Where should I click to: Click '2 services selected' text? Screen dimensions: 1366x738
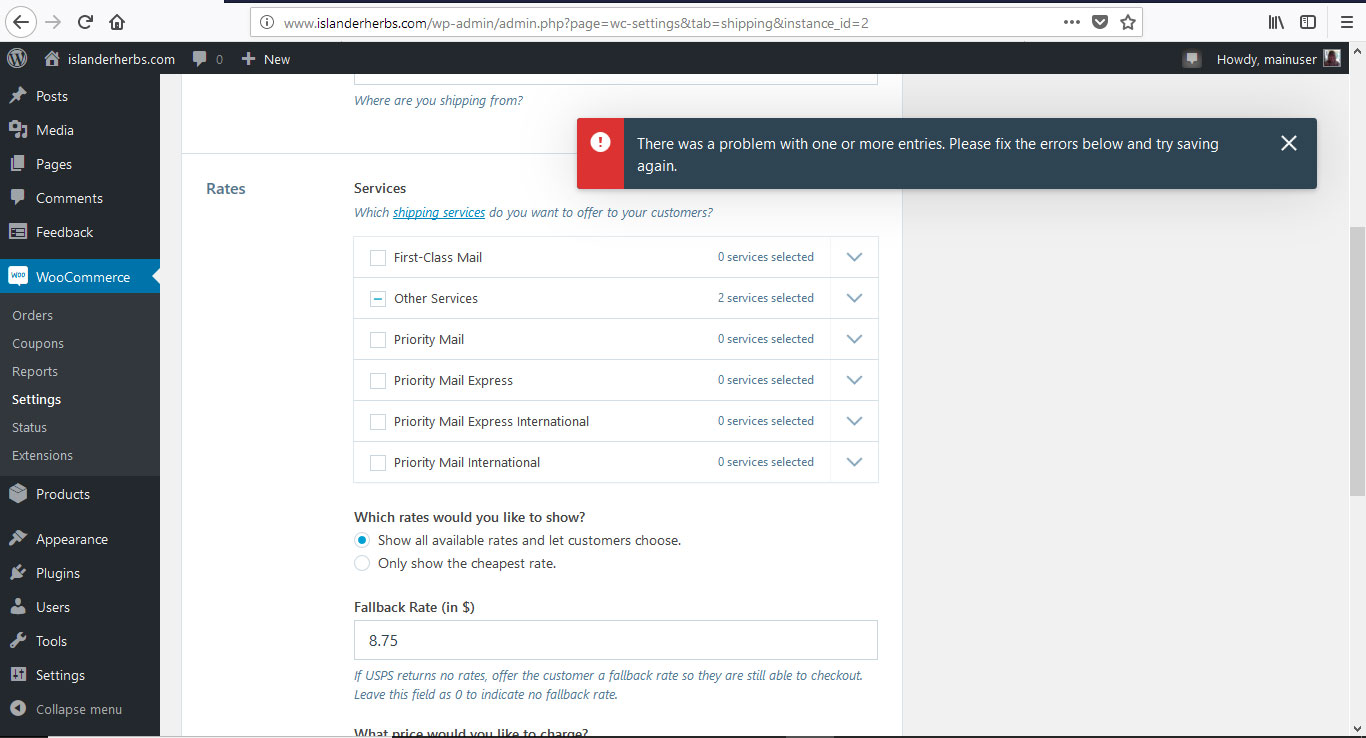pyautogui.click(x=766, y=298)
